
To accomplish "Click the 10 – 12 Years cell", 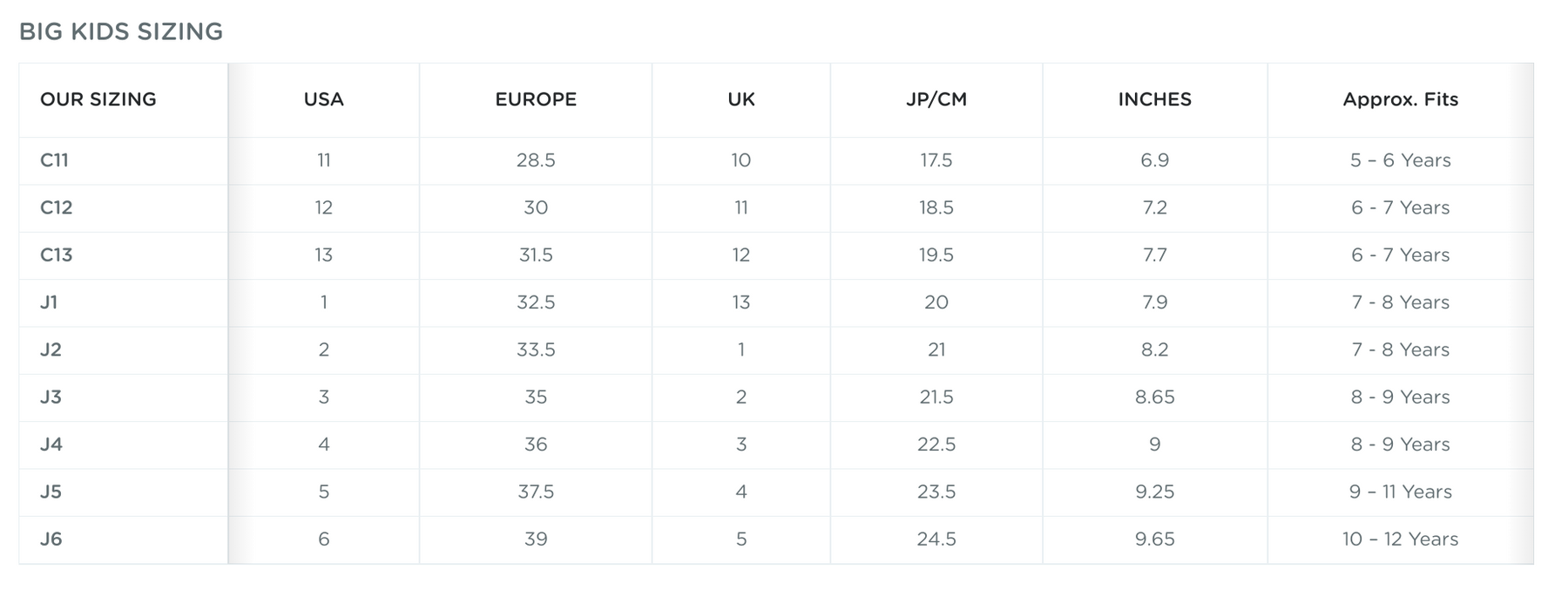I will [x=1400, y=539].
